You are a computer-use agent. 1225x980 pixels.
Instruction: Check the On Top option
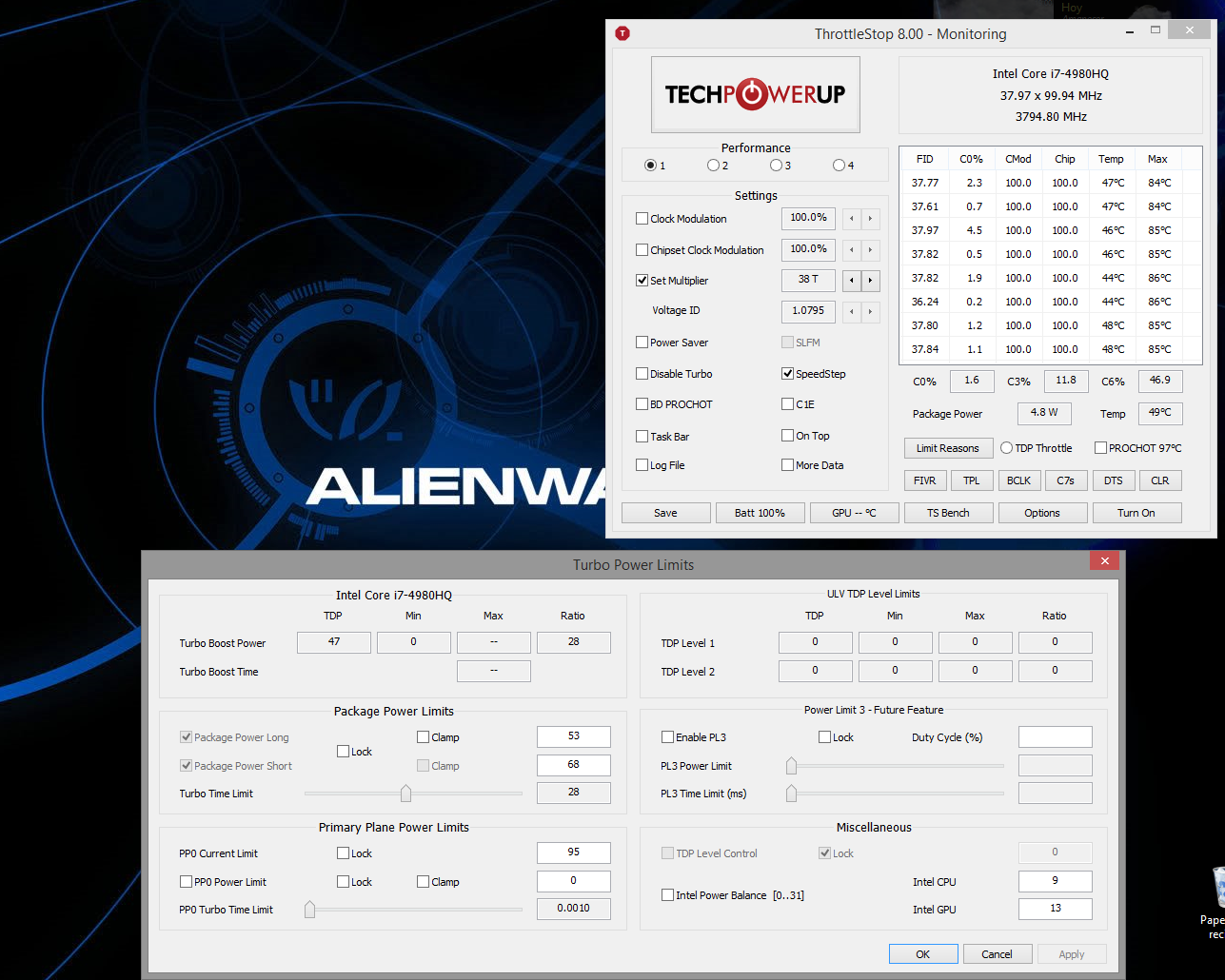[x=788, y=436]
